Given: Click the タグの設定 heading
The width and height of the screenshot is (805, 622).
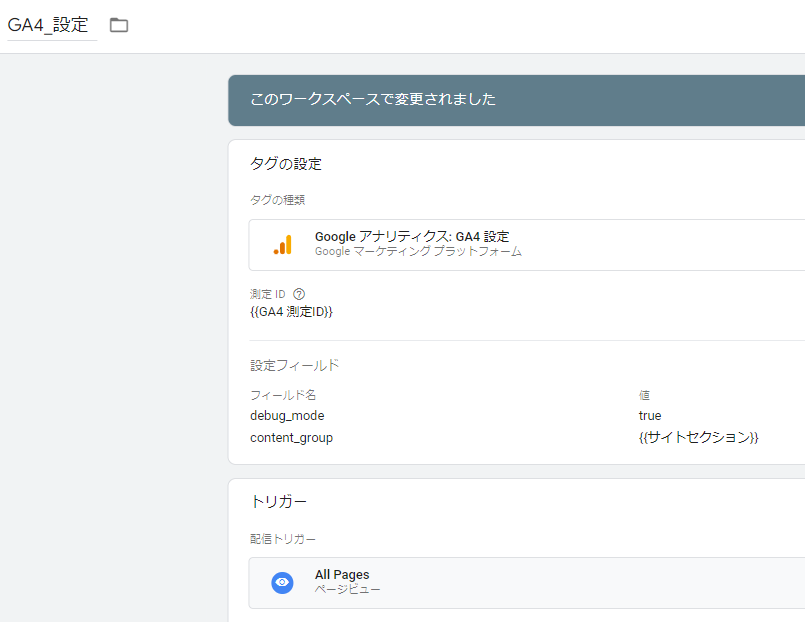Looking at the screenshot, I should point(286,164).
